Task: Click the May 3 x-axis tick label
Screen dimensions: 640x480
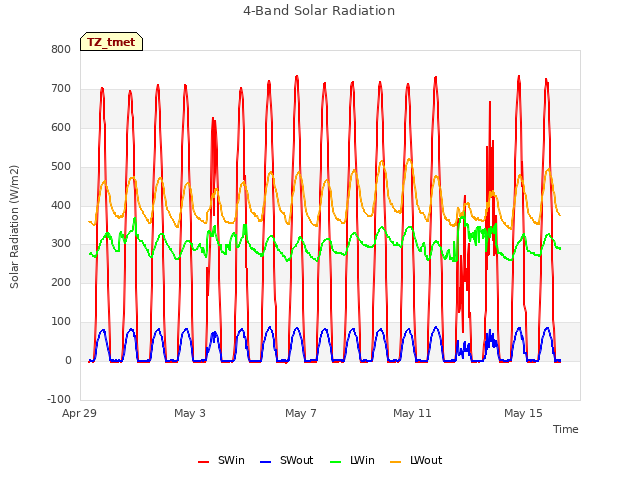Action: 190,413
